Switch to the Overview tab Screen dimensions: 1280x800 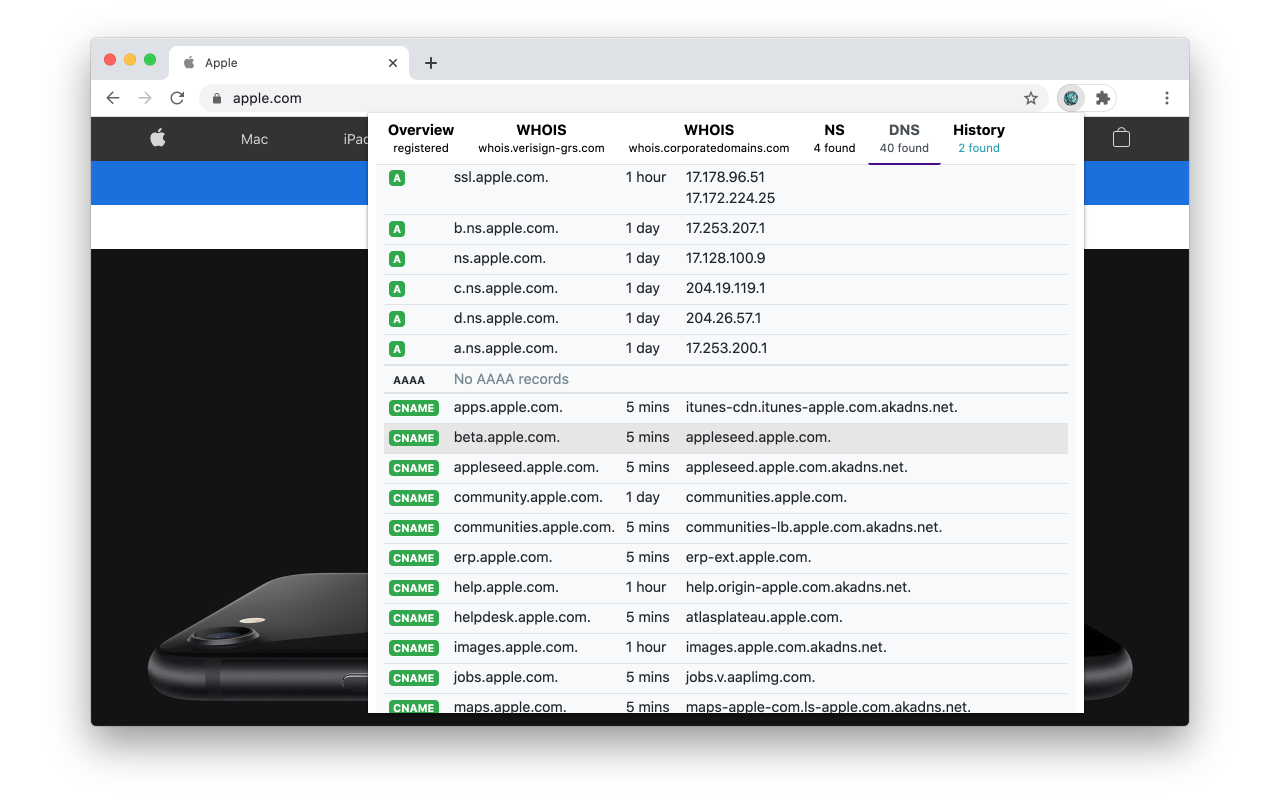point(421,138)
